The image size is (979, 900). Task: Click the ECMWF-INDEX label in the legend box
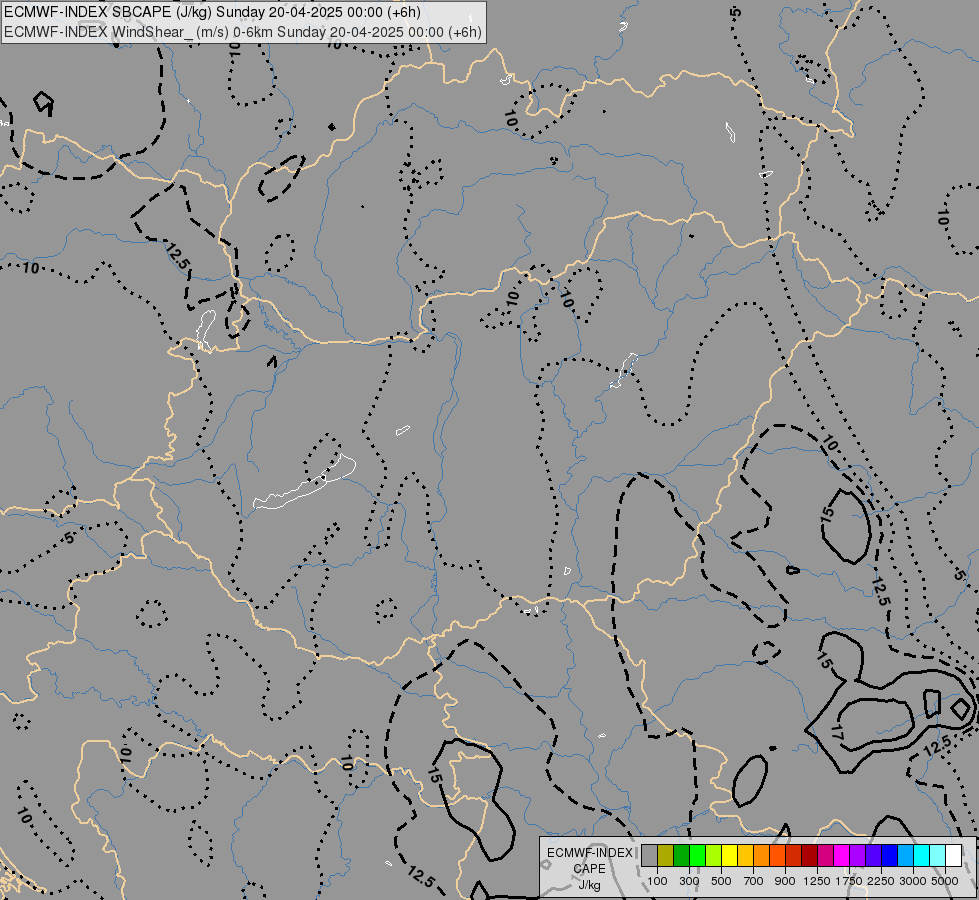[589, 853]
